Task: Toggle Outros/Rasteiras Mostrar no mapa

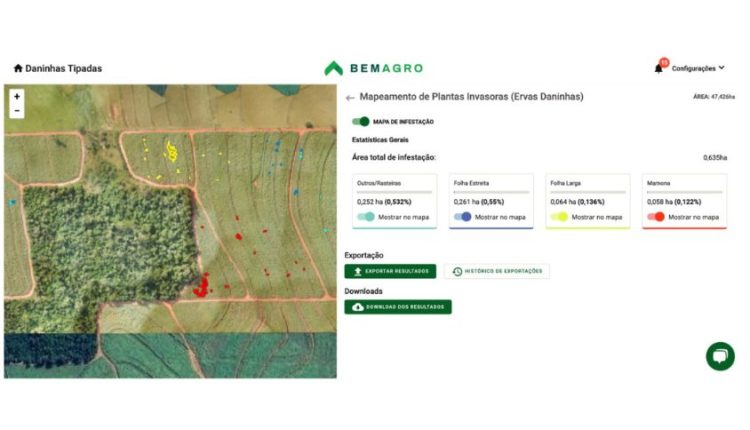Action: coord(366,216)
